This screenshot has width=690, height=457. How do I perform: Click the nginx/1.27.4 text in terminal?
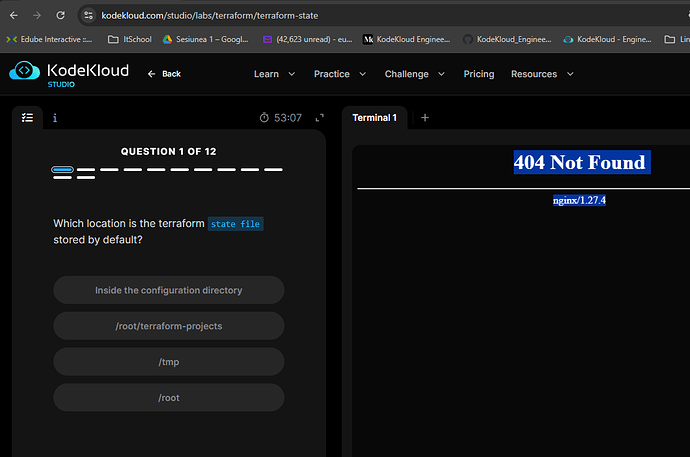click(579, 200)
